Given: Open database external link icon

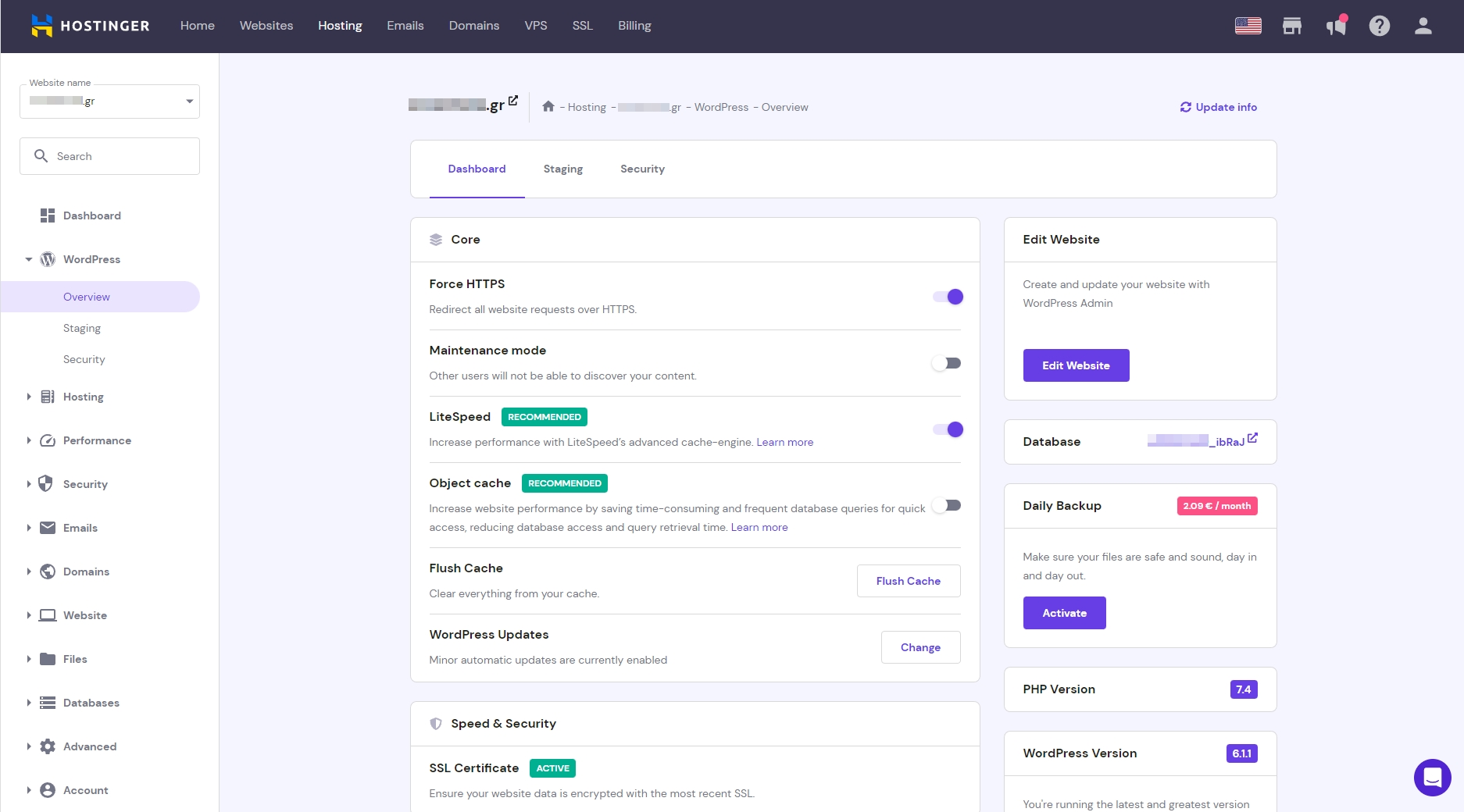Looking at the screenshot, I should coord(1252,439).
